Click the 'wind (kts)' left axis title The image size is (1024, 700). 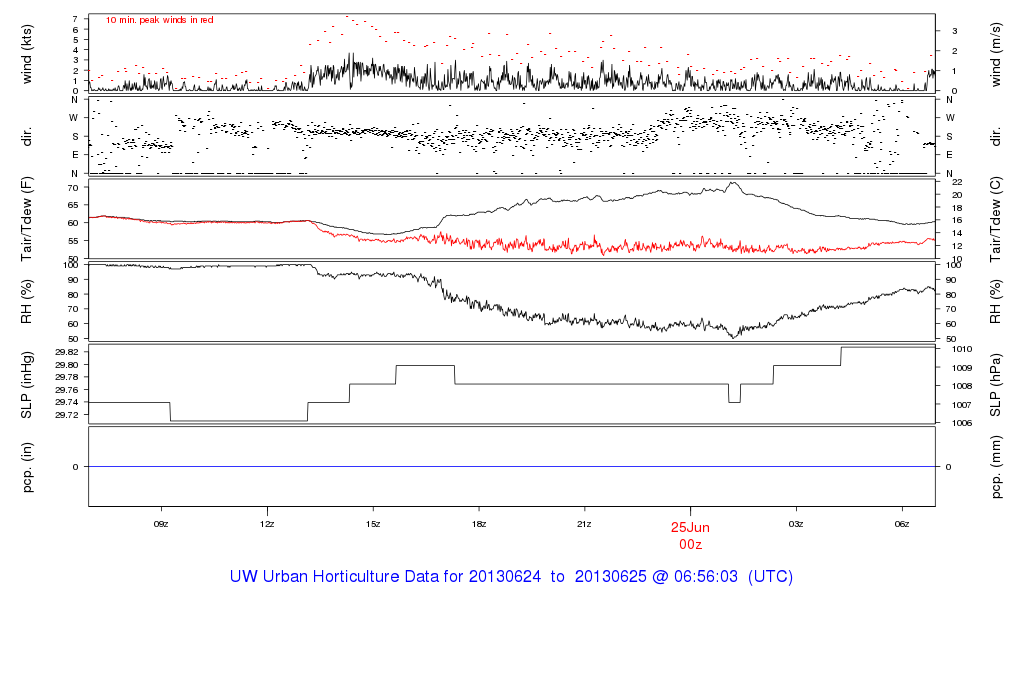point(27,54)
